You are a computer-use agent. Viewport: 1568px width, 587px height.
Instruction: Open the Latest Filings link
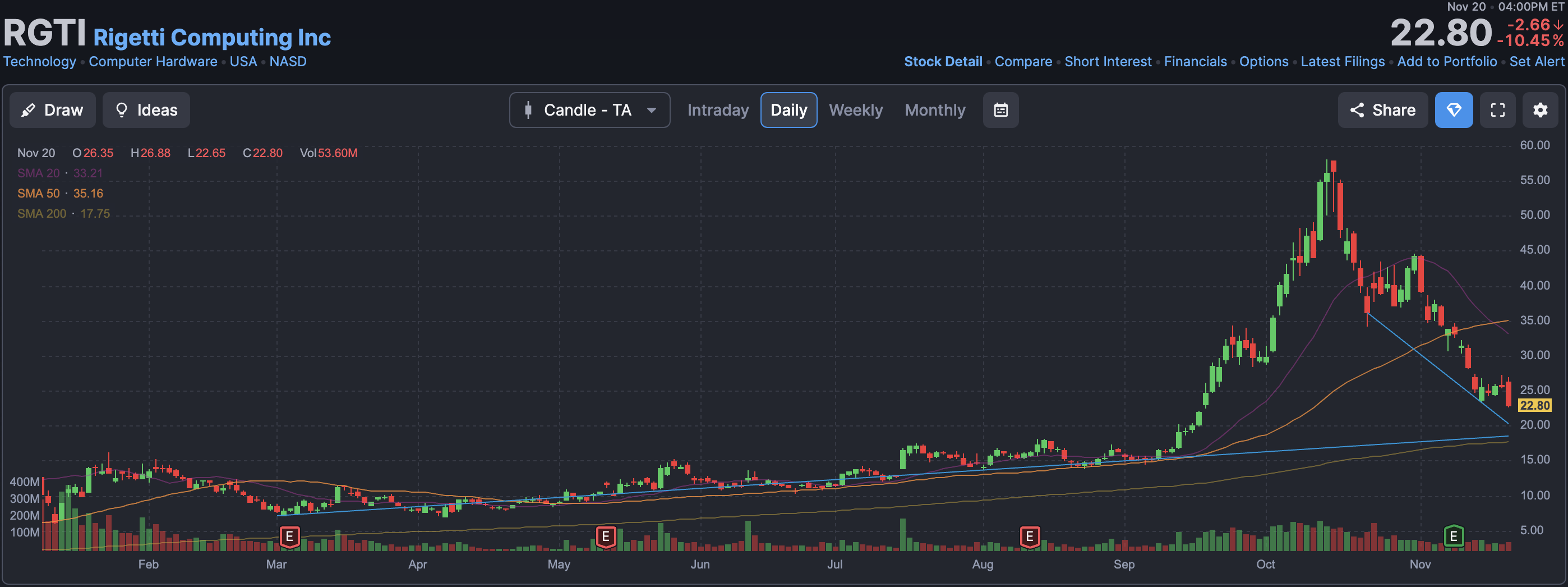[1342, 62]
